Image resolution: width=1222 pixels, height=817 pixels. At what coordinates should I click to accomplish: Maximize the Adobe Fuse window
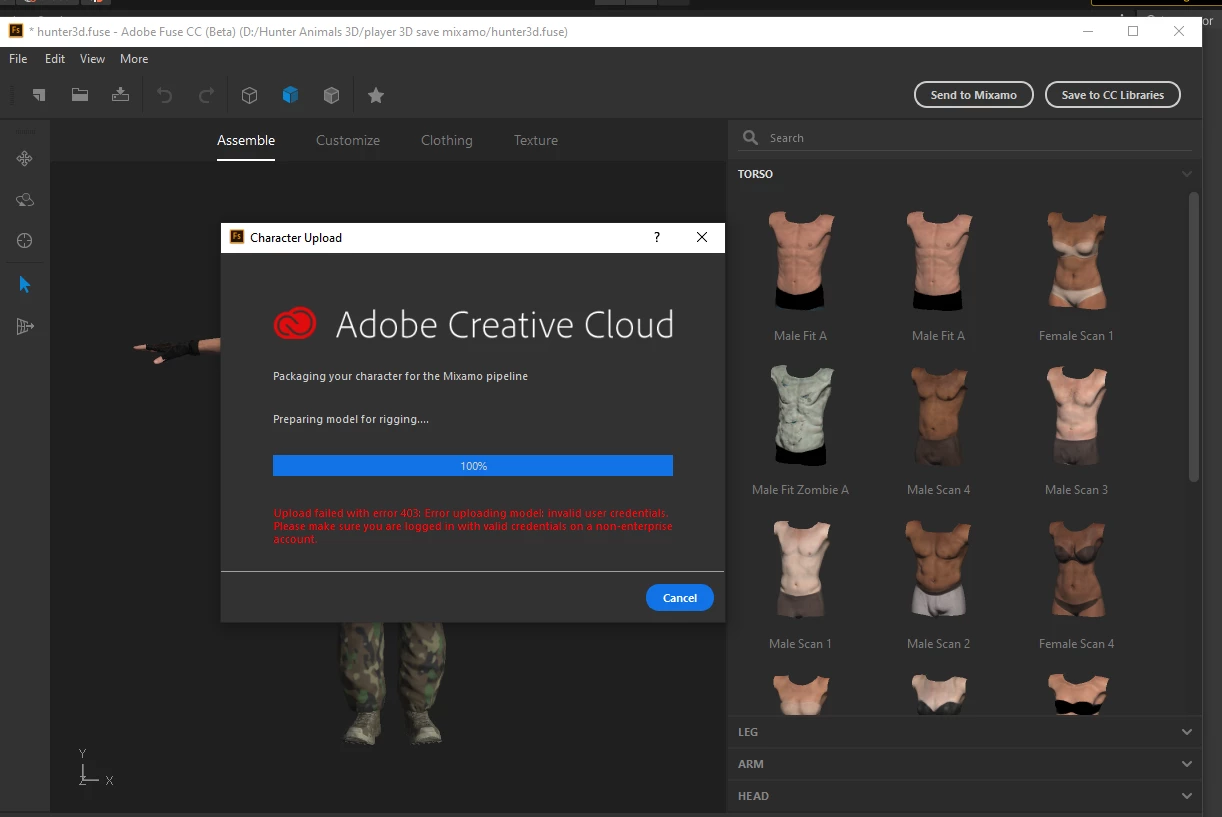[x=1133, y=31]
